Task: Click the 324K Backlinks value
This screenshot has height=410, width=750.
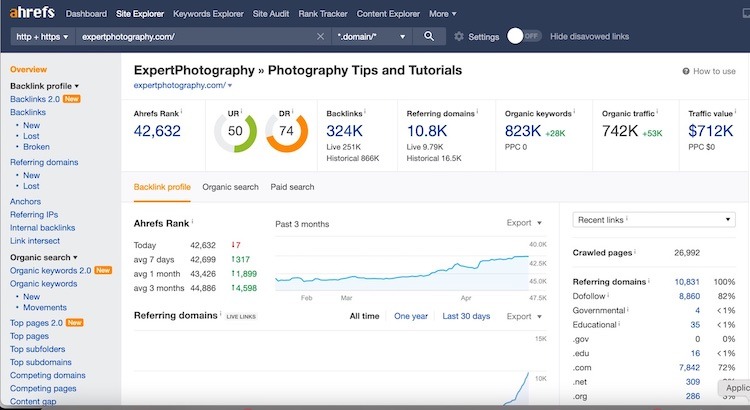Action: pos(344,131)
